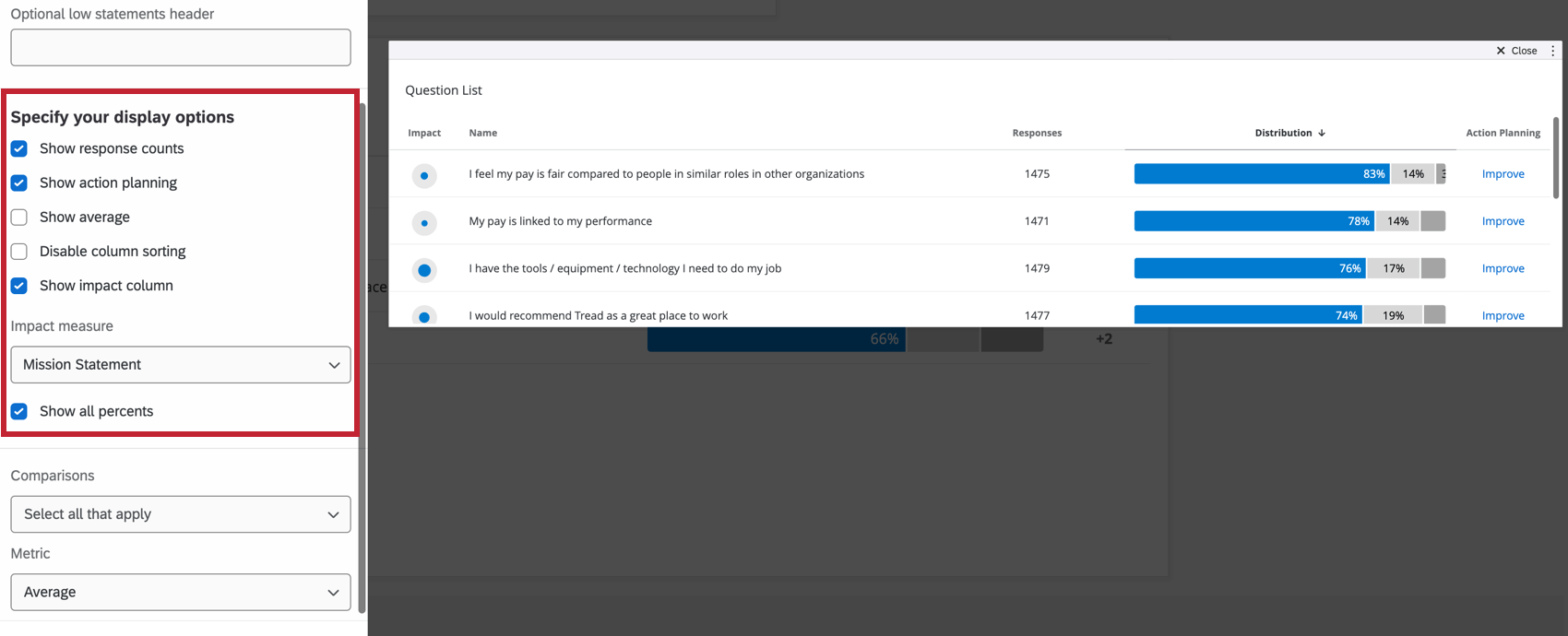The image size is (1568, 636).
Task: Open the kebab menu in the Question List header
Action: pos(1552,50)
